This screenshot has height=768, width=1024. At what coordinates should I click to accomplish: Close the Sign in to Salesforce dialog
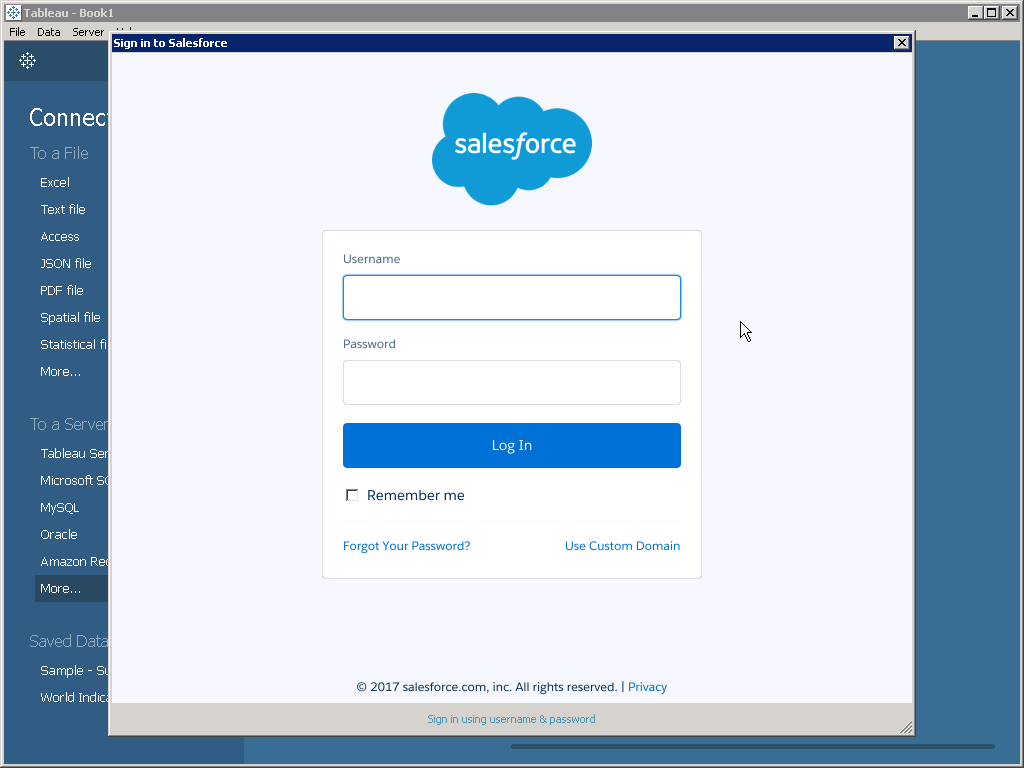tap(901, 43)
